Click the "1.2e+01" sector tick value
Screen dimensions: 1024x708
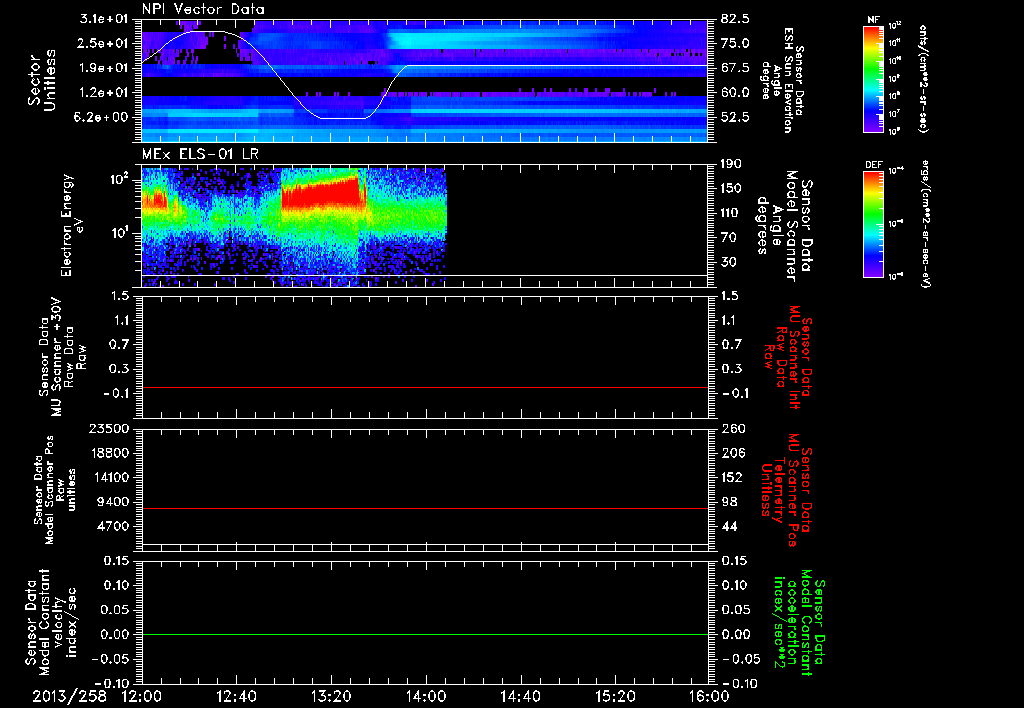106,93
